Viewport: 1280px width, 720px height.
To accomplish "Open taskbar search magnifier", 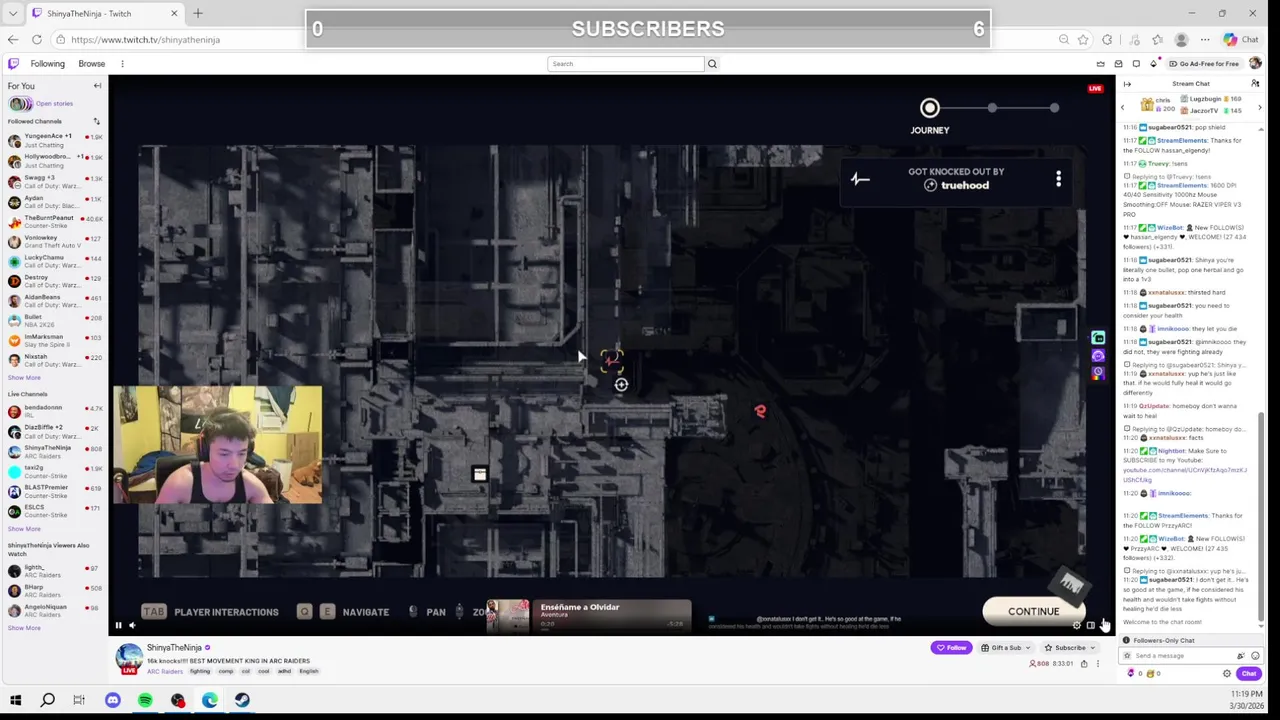I will (x=47, y=700).
